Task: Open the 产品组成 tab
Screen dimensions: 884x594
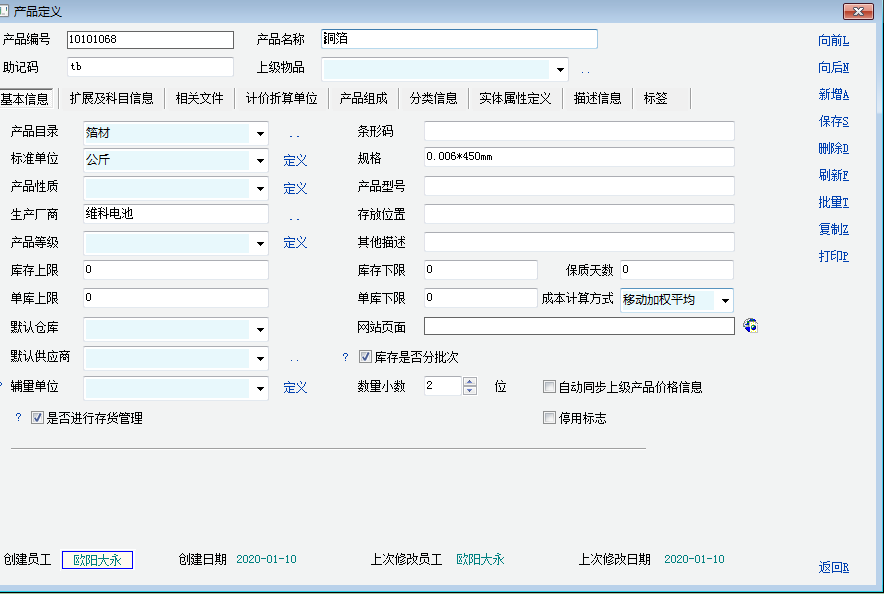Action: (x=363, y=98)
